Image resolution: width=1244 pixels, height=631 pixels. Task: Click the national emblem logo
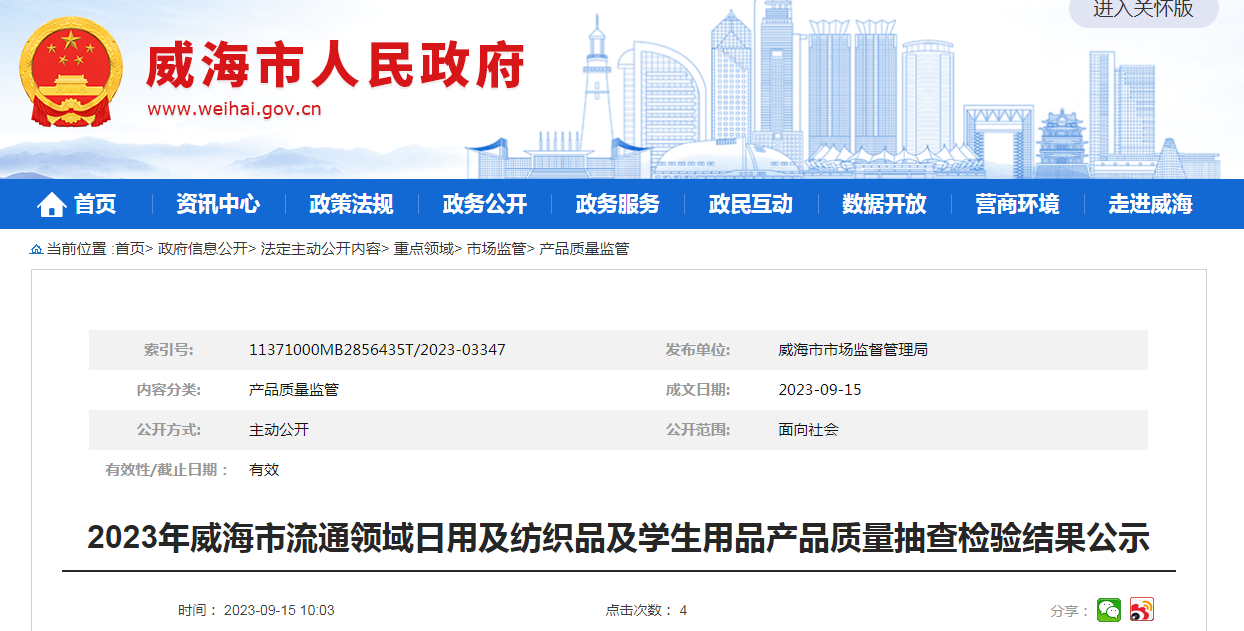click(71, 72)
